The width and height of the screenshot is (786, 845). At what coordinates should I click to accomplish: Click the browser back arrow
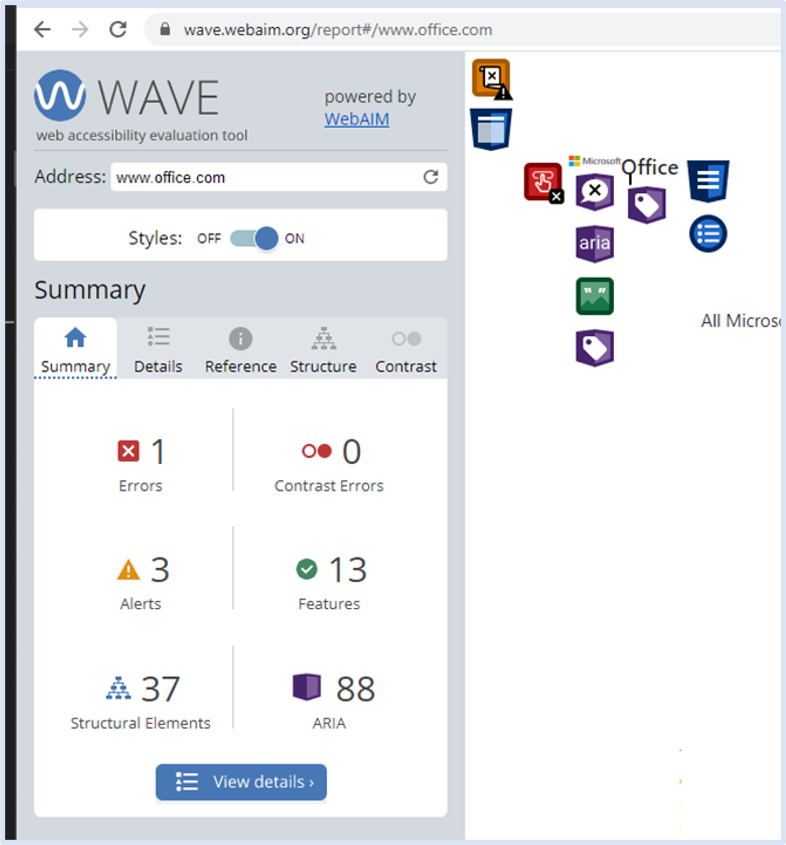(42, 29)
